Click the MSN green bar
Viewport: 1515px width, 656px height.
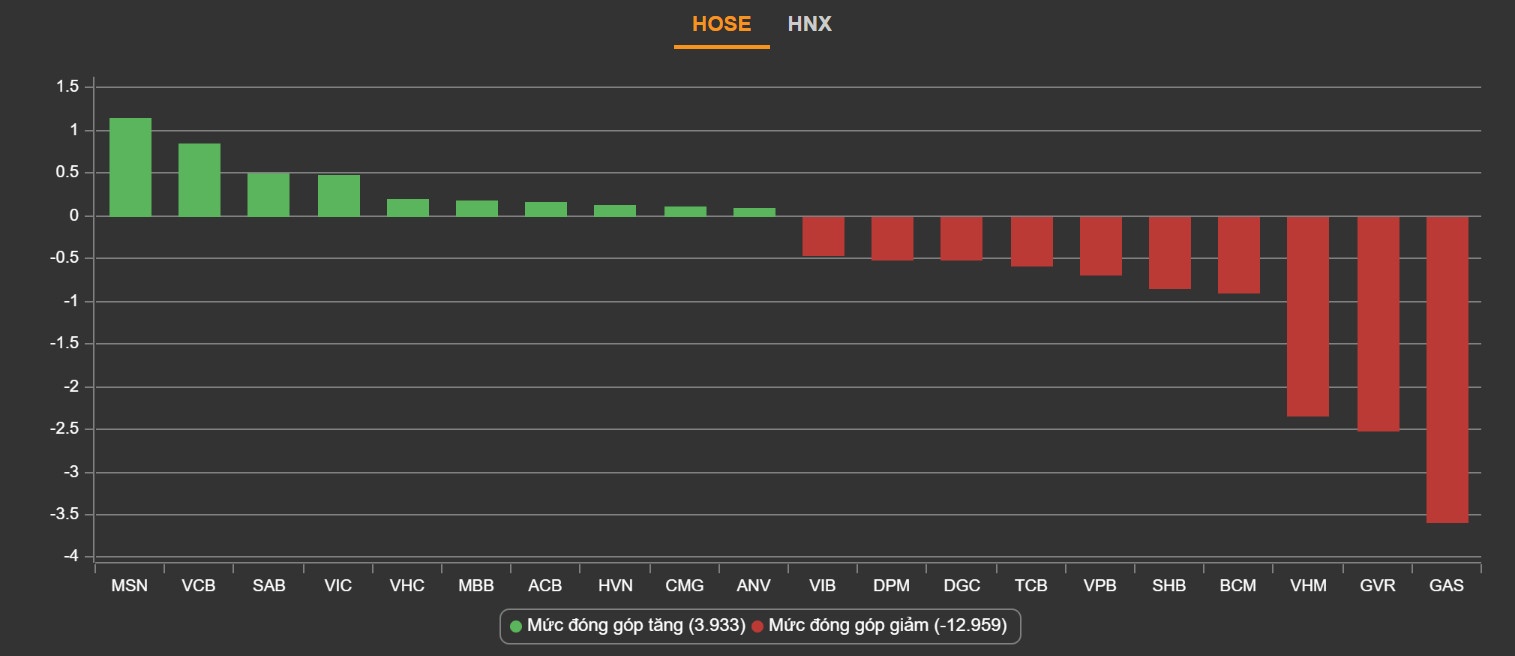tap(130, 167)
